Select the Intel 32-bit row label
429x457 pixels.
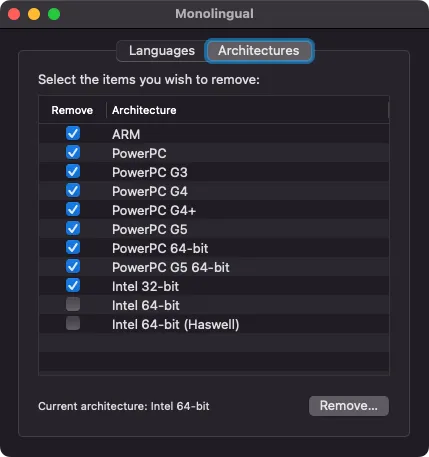pos(145,286)
